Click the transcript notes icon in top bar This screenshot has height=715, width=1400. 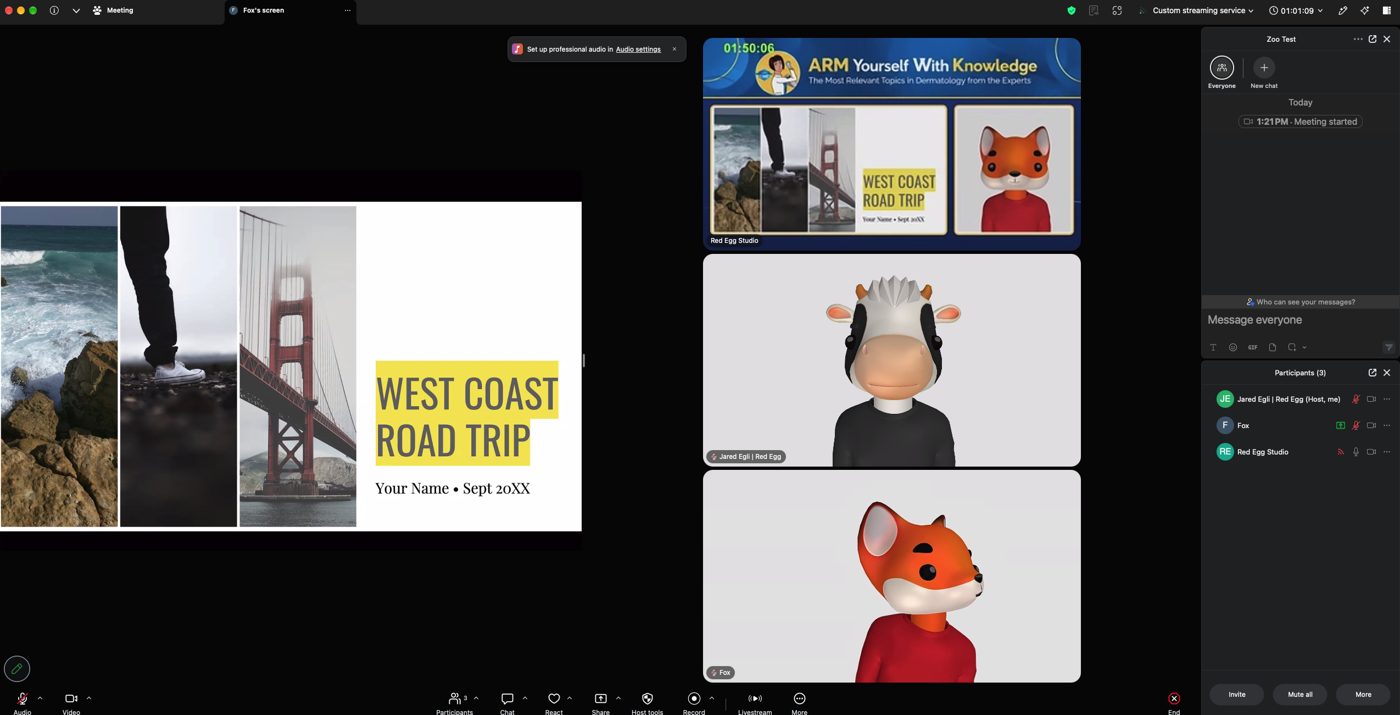[x=1094, y=10]
